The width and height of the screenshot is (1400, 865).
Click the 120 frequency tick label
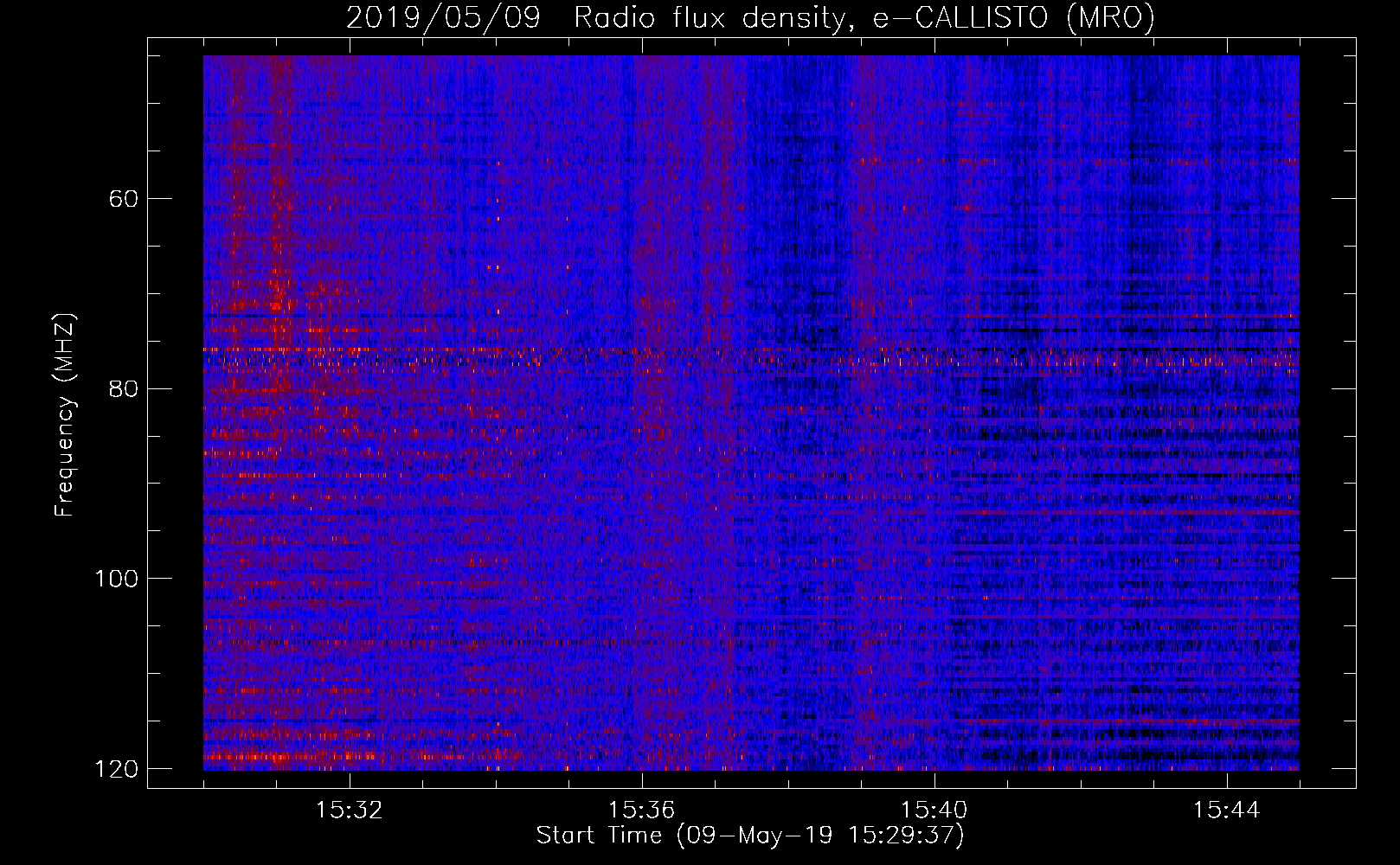(117, 769)
